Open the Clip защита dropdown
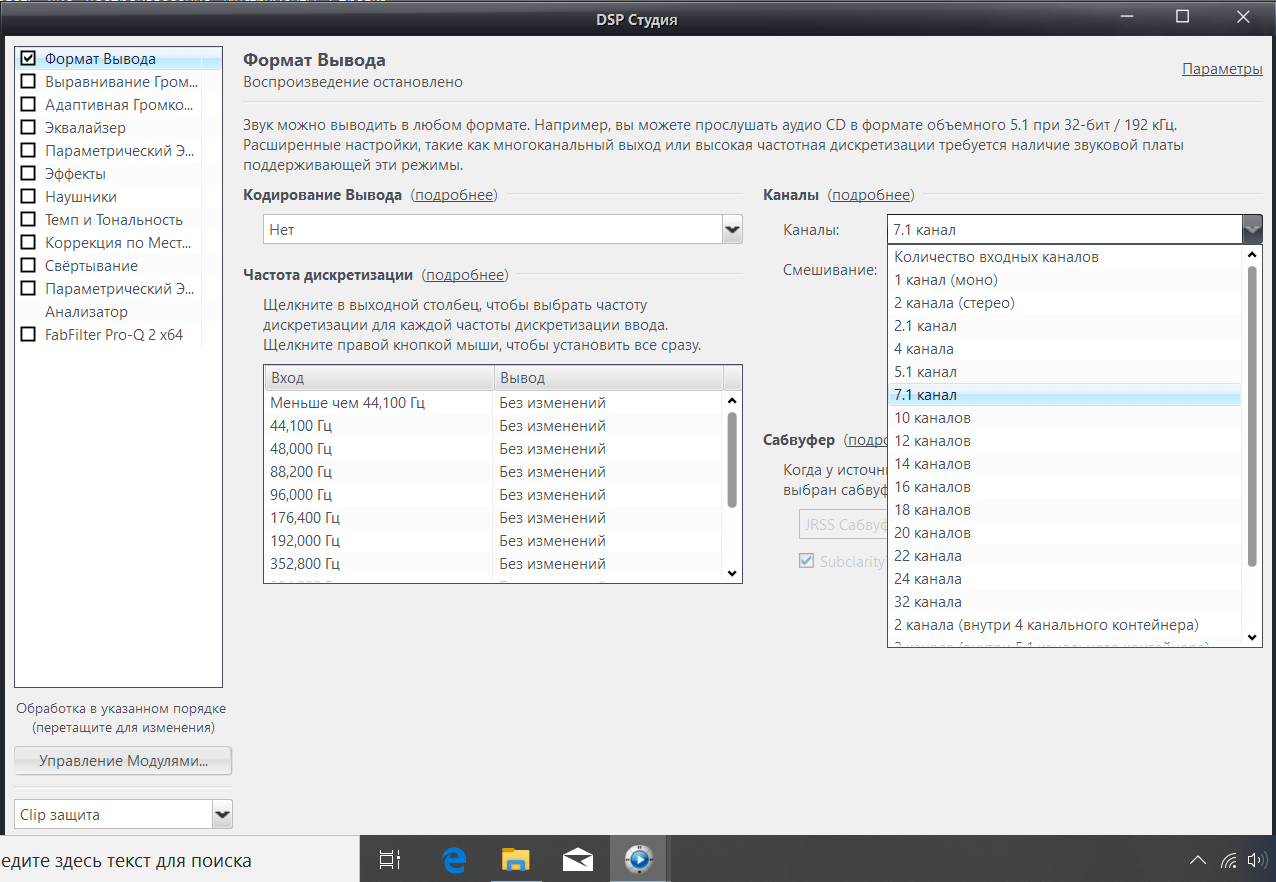The width and height of the screenshot is (1276, 882). 124,815
